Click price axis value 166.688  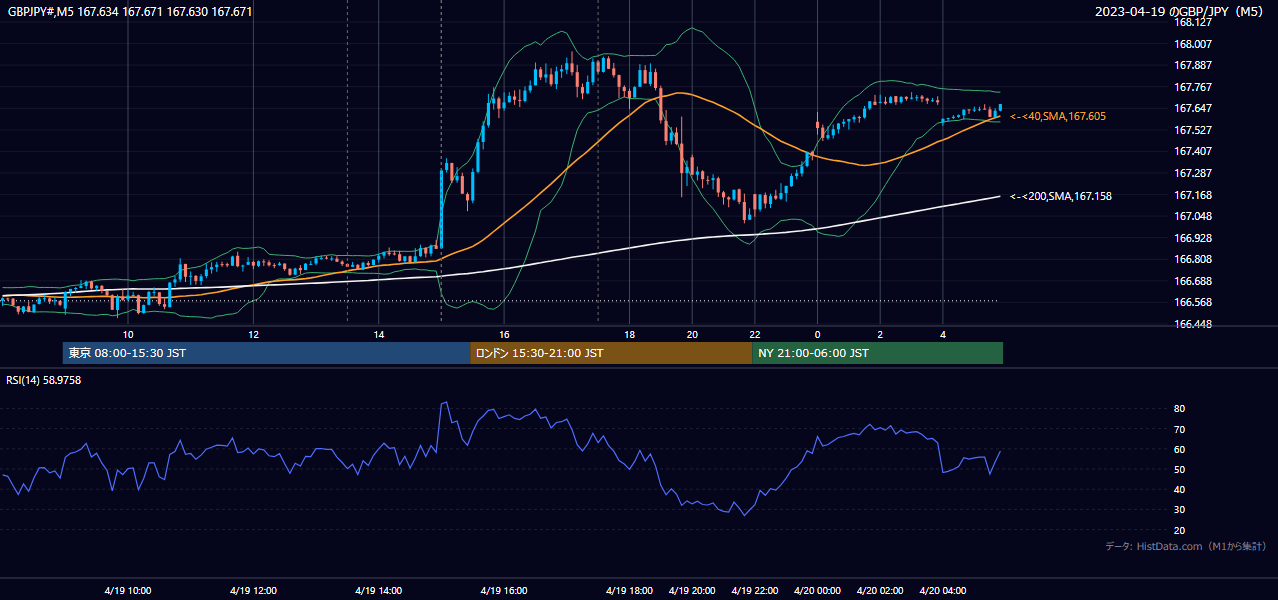click(1192, 281)
